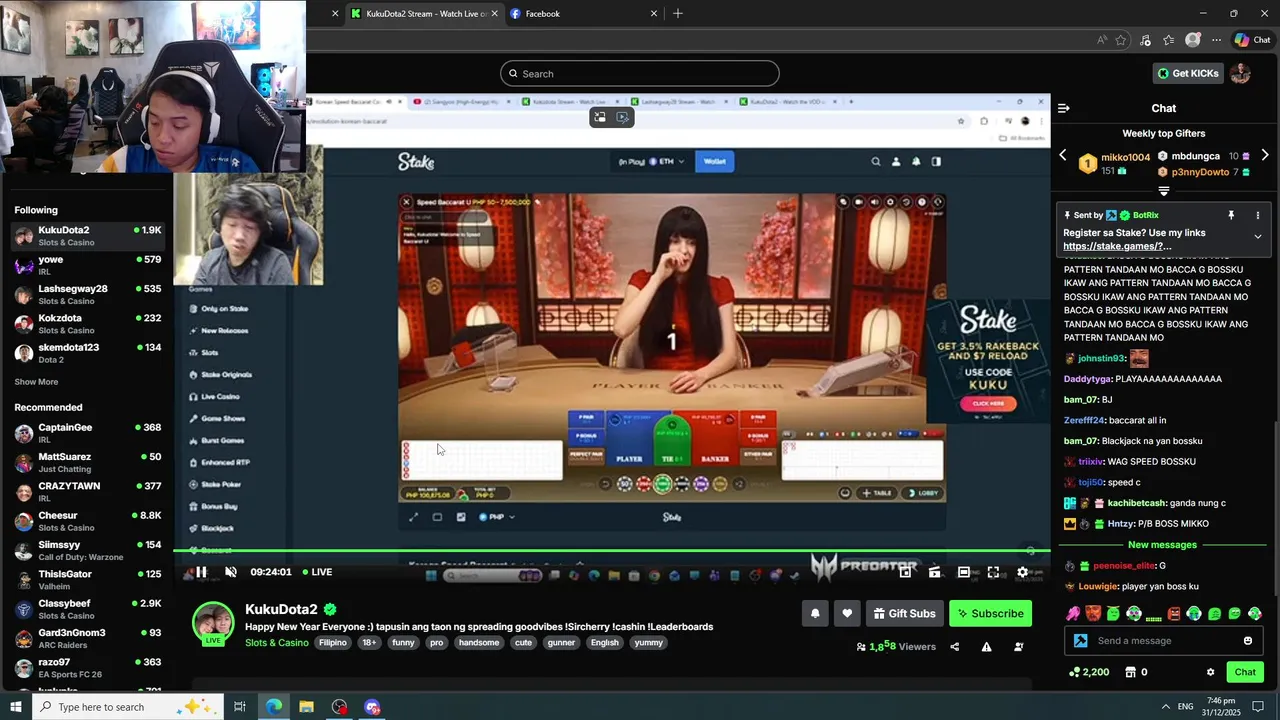Open chat settings gear icon
This screenshot has width=1280, height=720.
pyautogui.click(x=1210, y=672)
